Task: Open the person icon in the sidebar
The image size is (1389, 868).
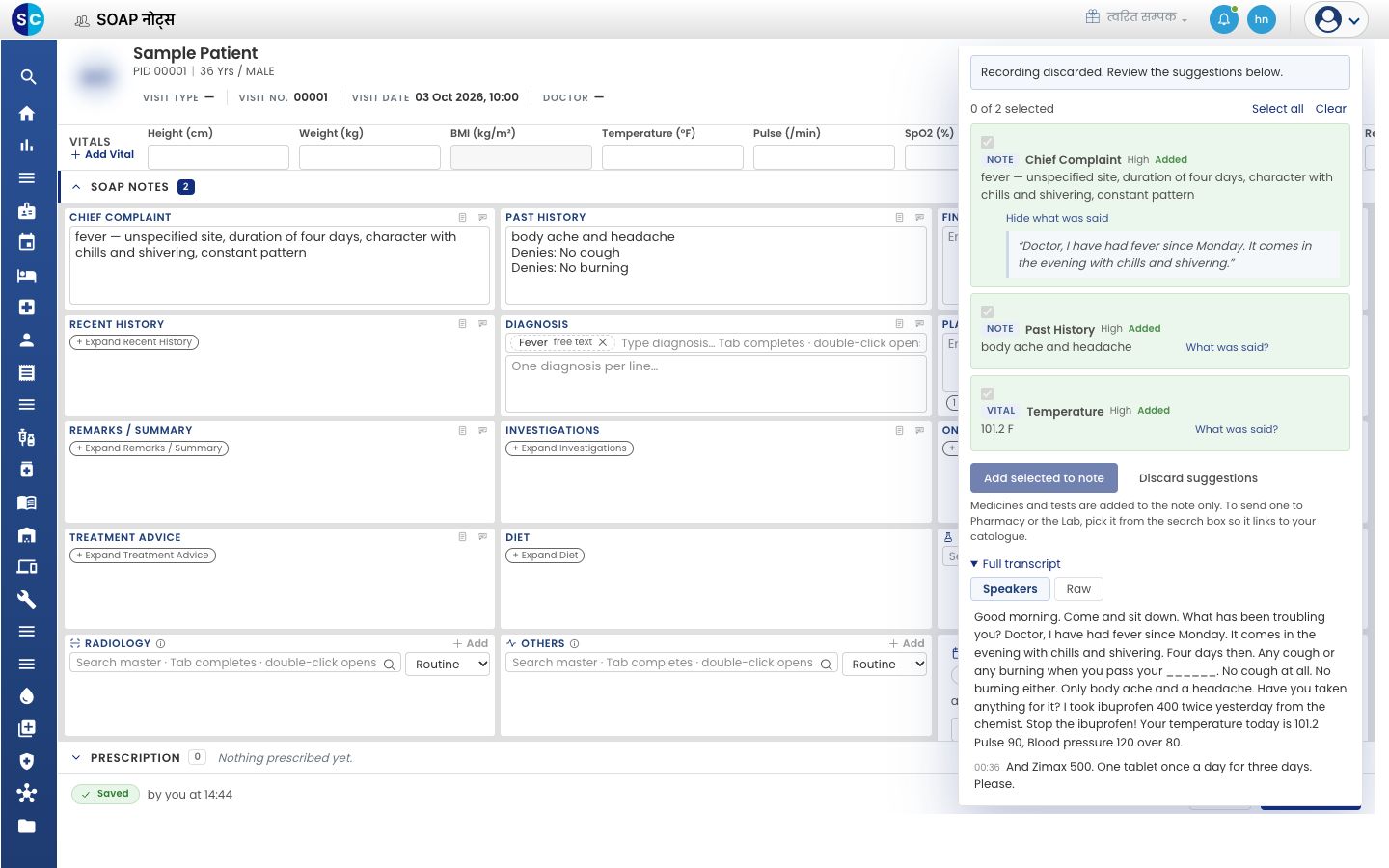Action: [x=27, y=339]
